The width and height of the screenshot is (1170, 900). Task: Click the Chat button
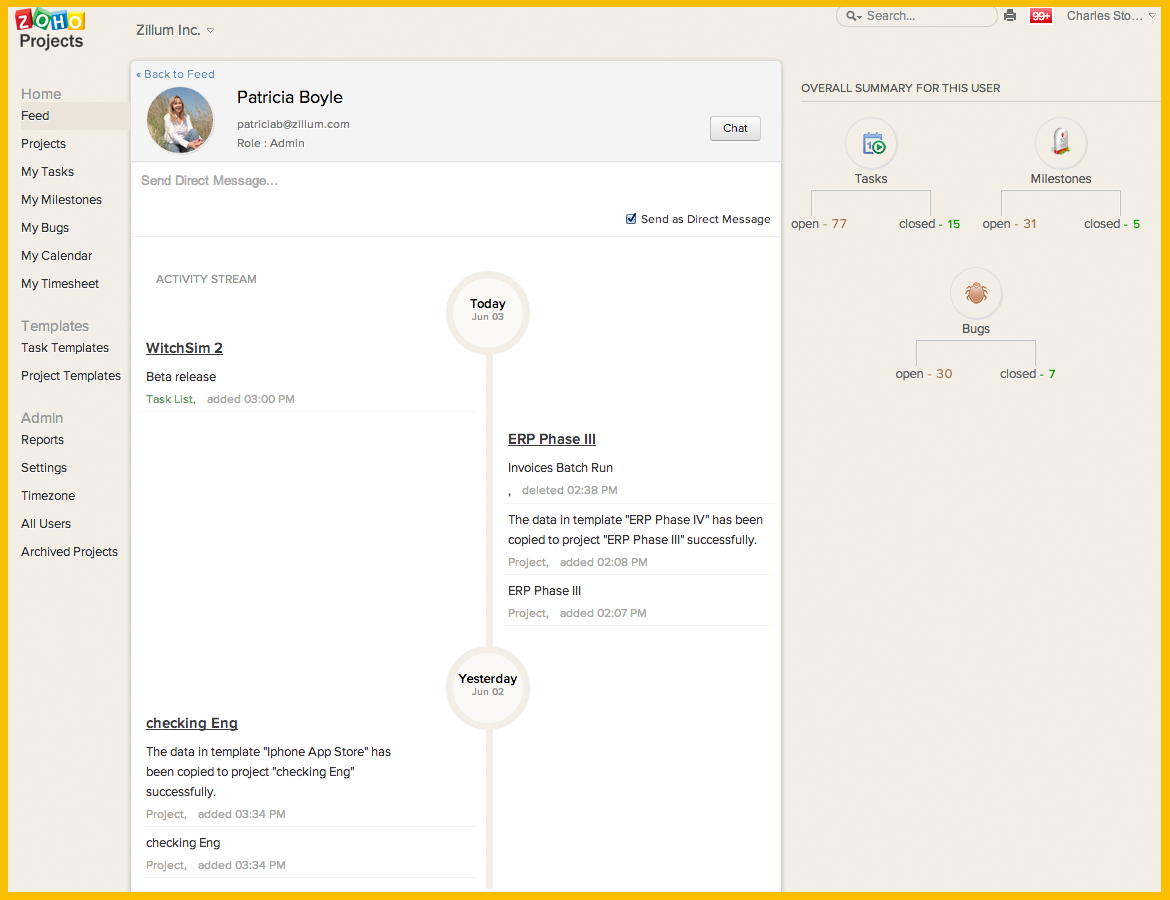[x=734, y=128]
